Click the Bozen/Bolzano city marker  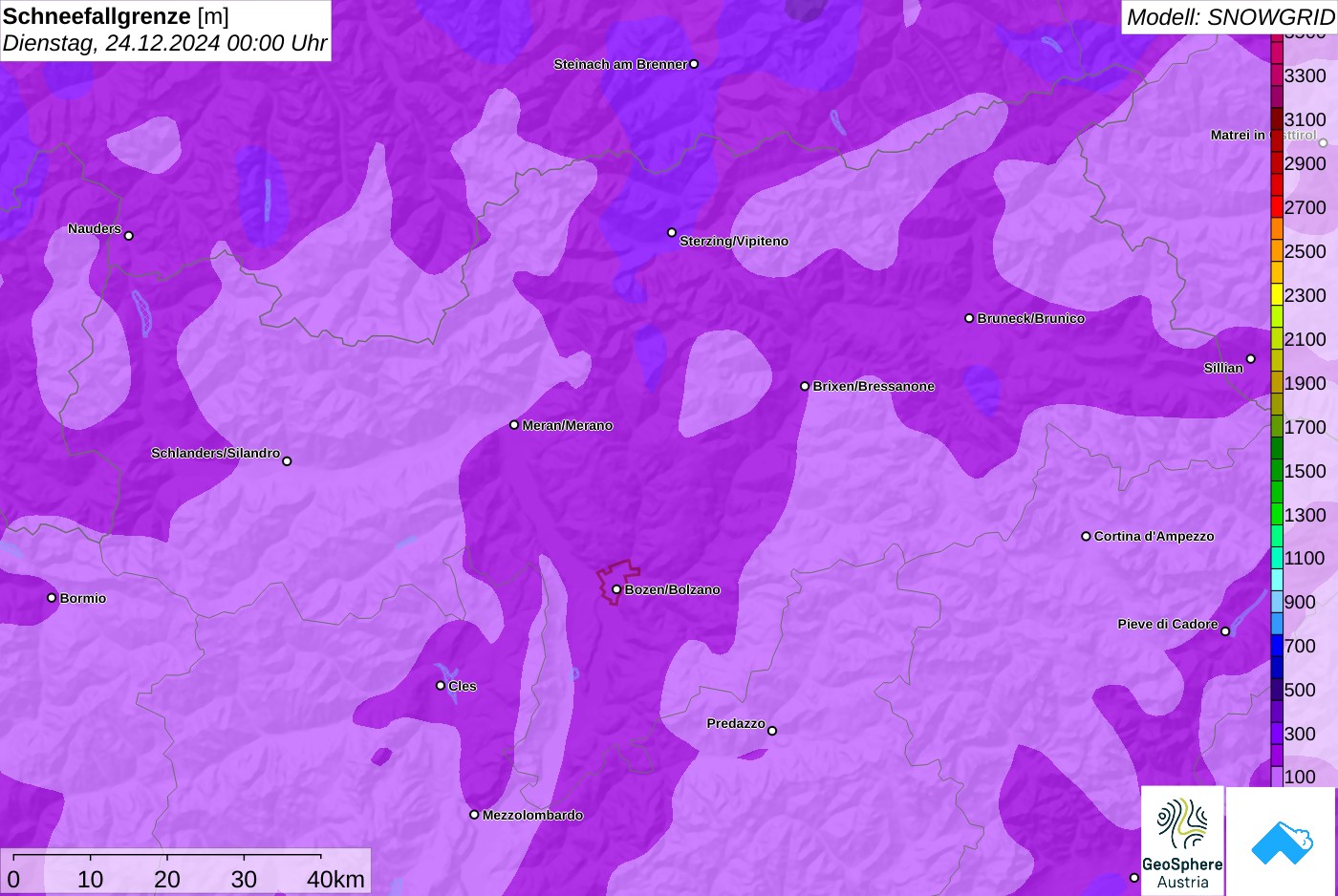[616, 589]
